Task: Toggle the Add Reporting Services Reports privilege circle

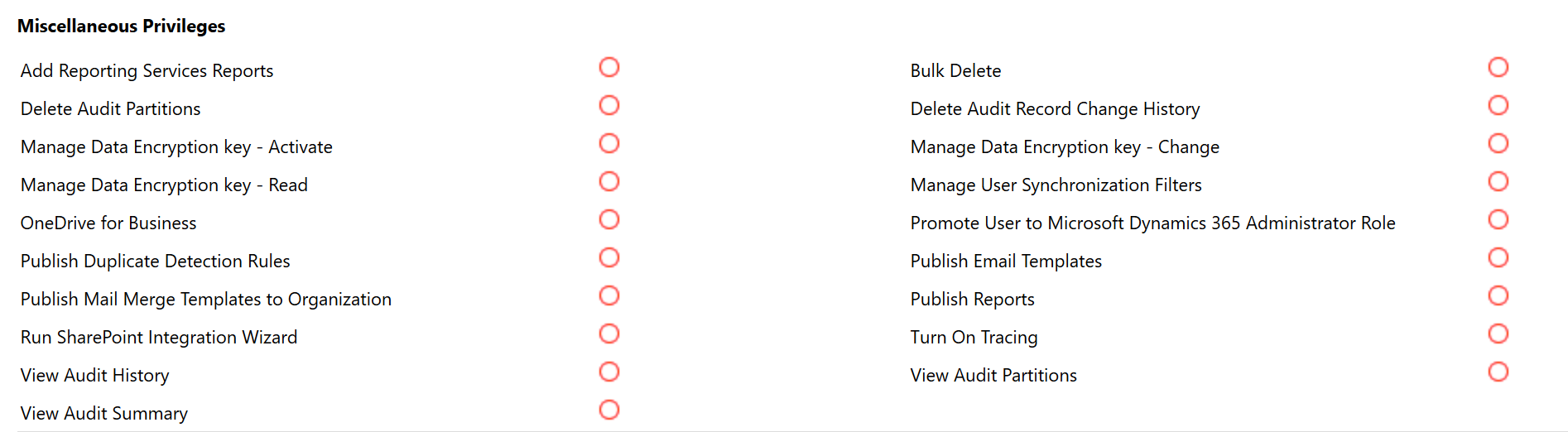Action: tap(609, 67)
